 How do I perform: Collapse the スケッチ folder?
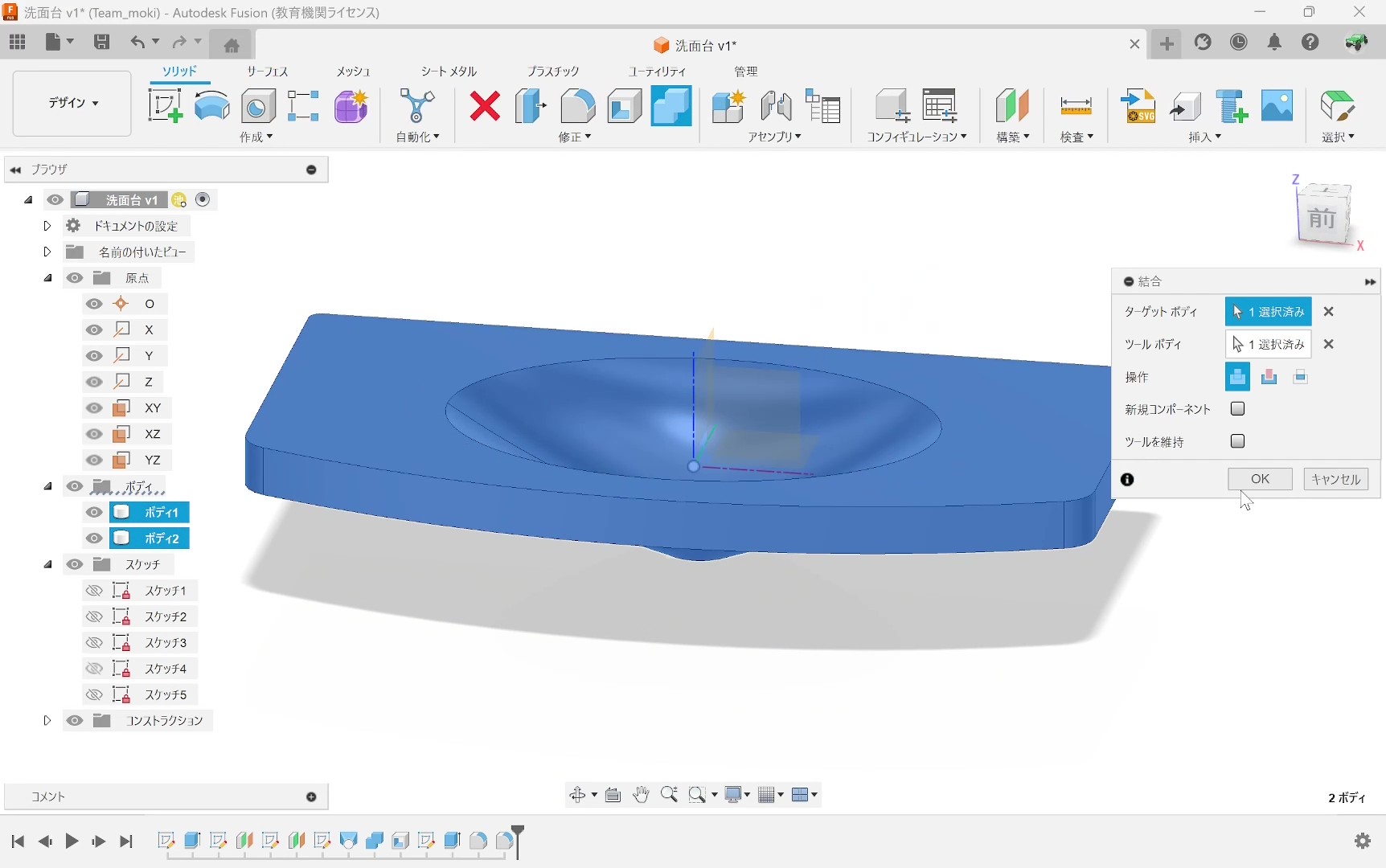pyautogui.click(x=48, y=565)
